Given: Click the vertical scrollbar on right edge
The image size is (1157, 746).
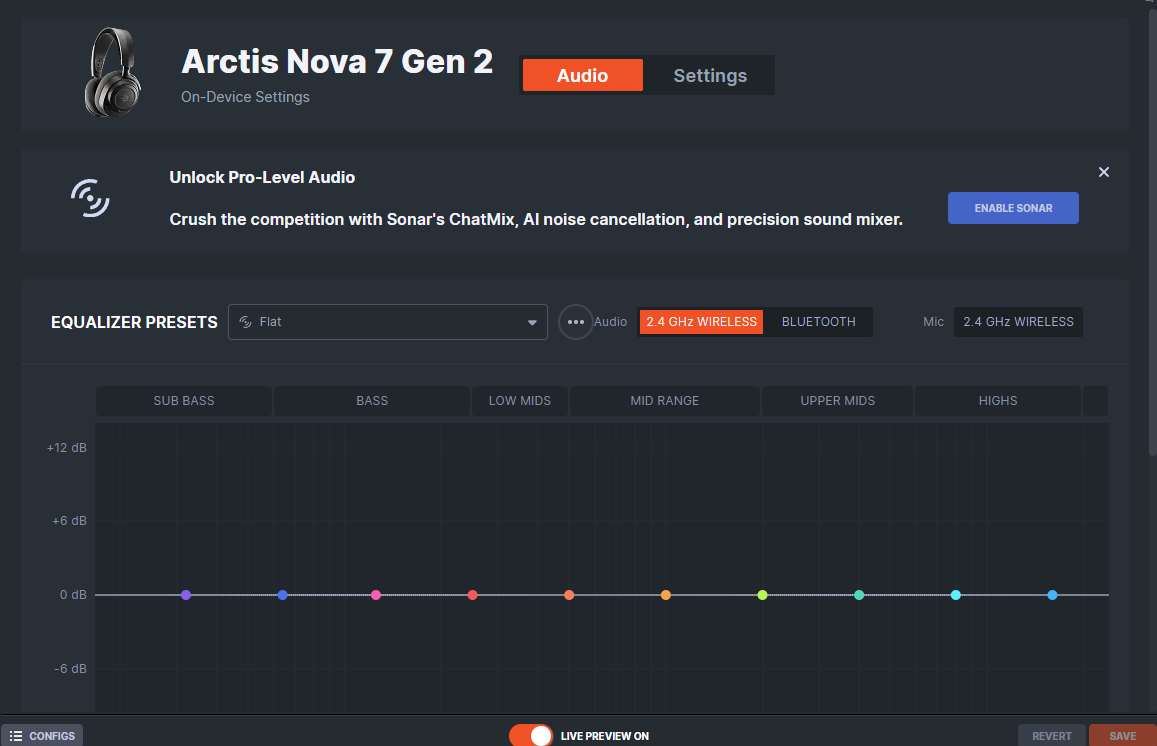Looking at the screenshot, I should (x=1152, y=232).
